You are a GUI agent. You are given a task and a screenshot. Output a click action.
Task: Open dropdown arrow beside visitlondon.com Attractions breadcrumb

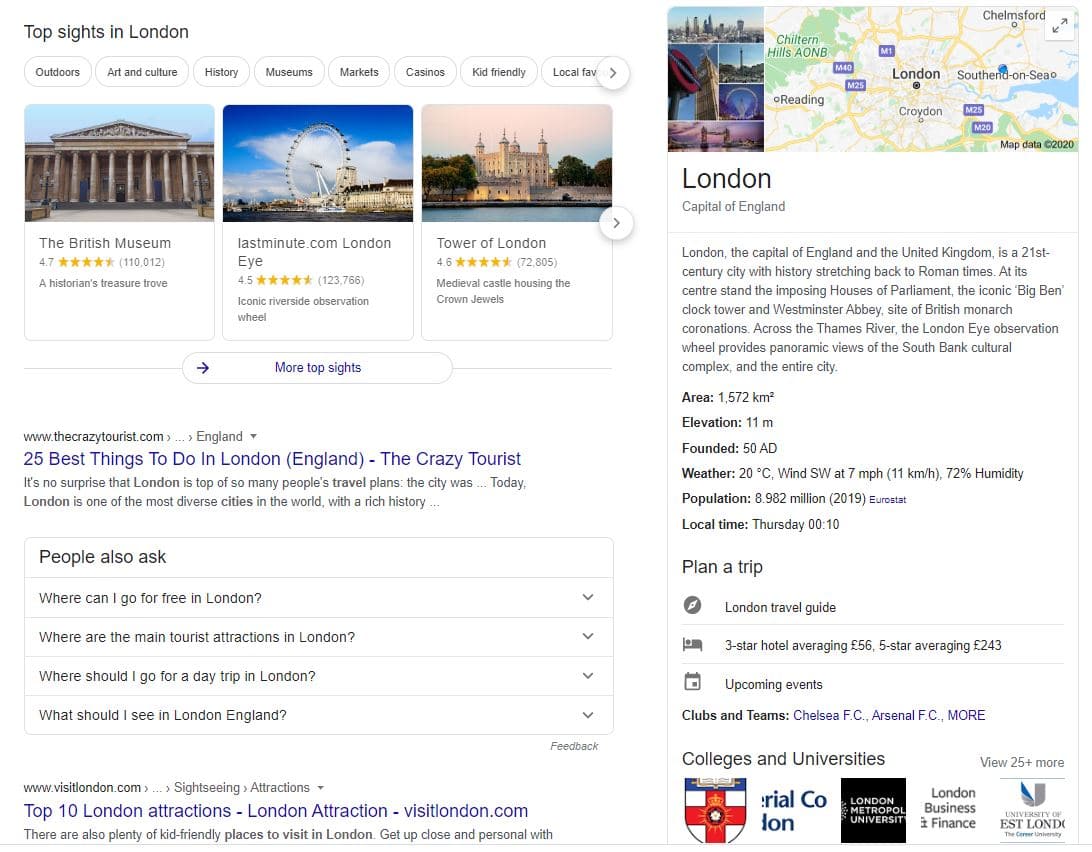click(x=320, y=788)
